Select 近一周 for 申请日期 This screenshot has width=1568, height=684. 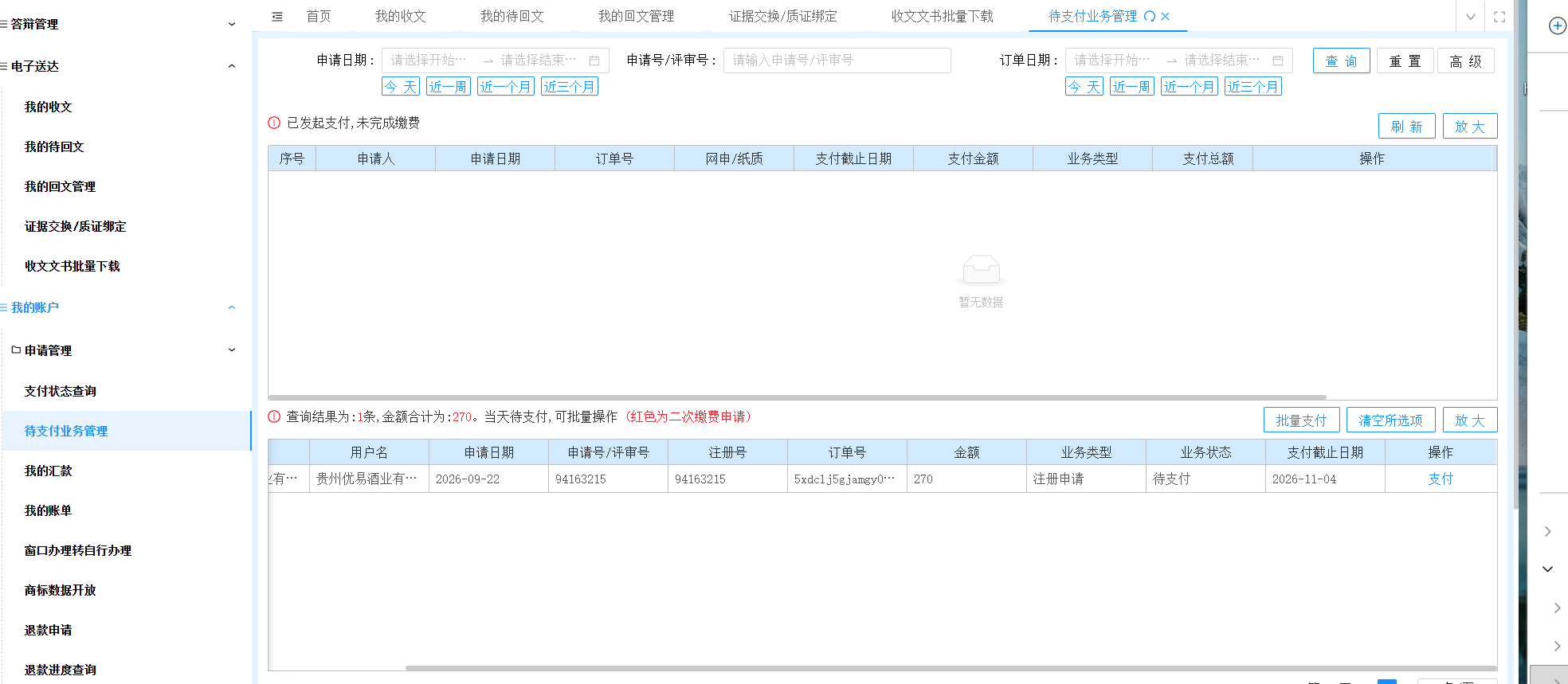click(449, 87)
